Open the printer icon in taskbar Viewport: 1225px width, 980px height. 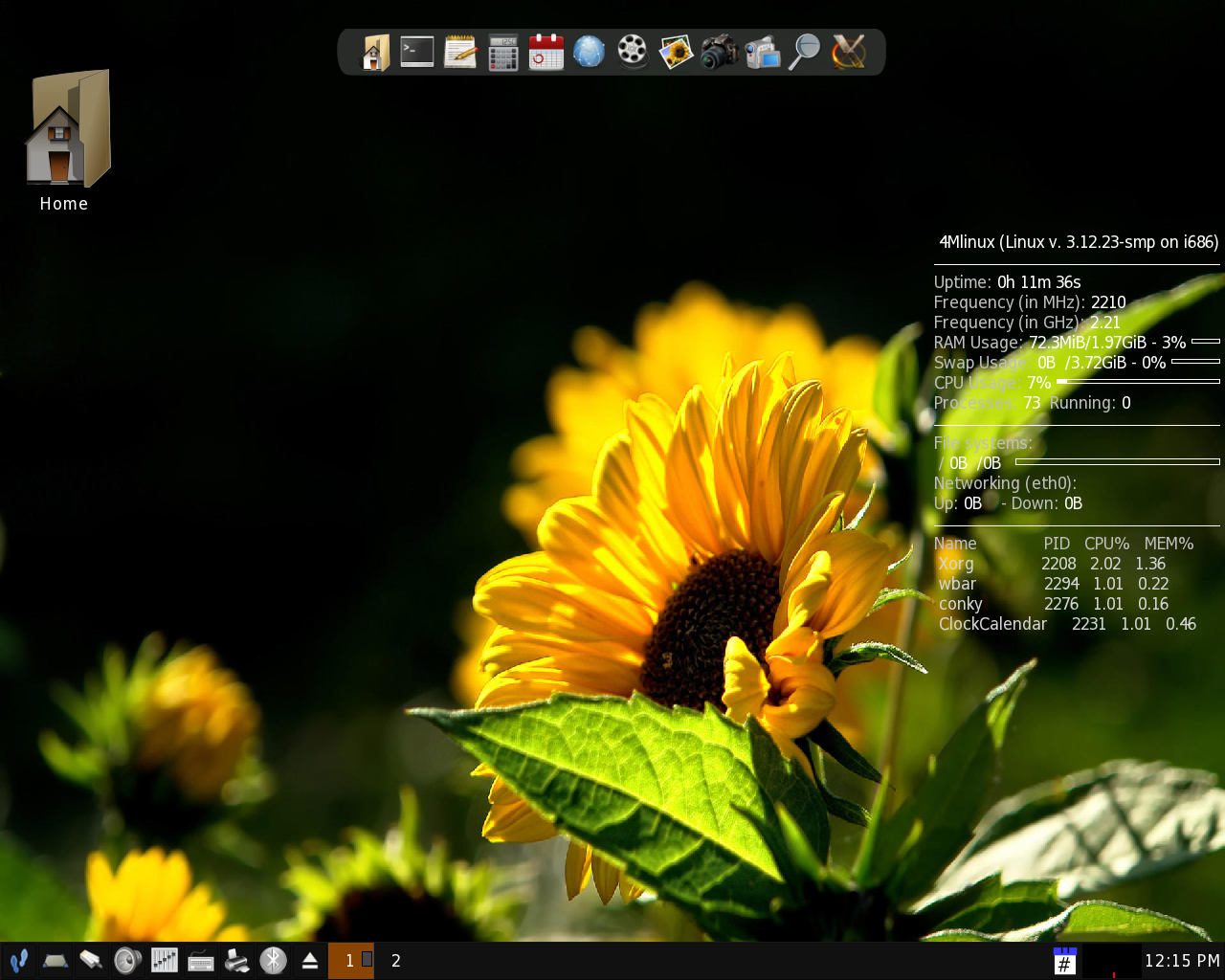pos(237,960)
